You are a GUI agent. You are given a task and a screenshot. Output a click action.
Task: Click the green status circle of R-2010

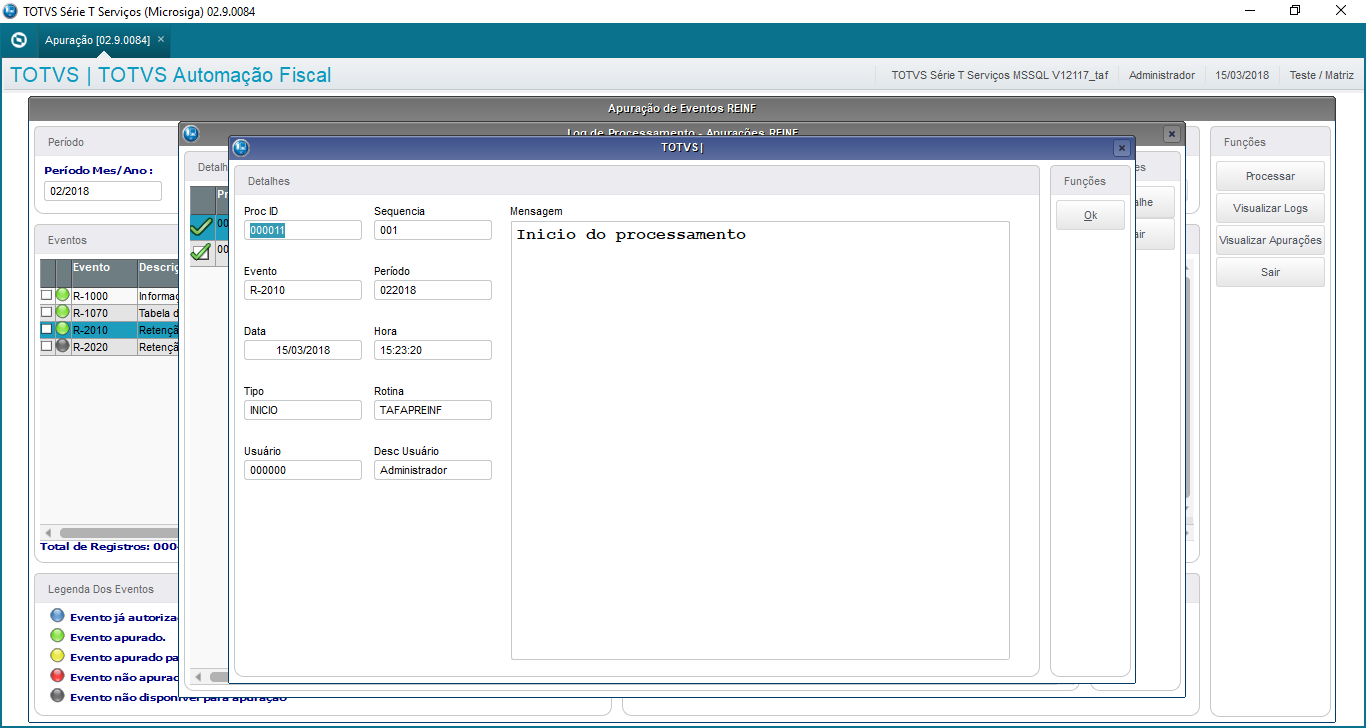tap(63, 329)
